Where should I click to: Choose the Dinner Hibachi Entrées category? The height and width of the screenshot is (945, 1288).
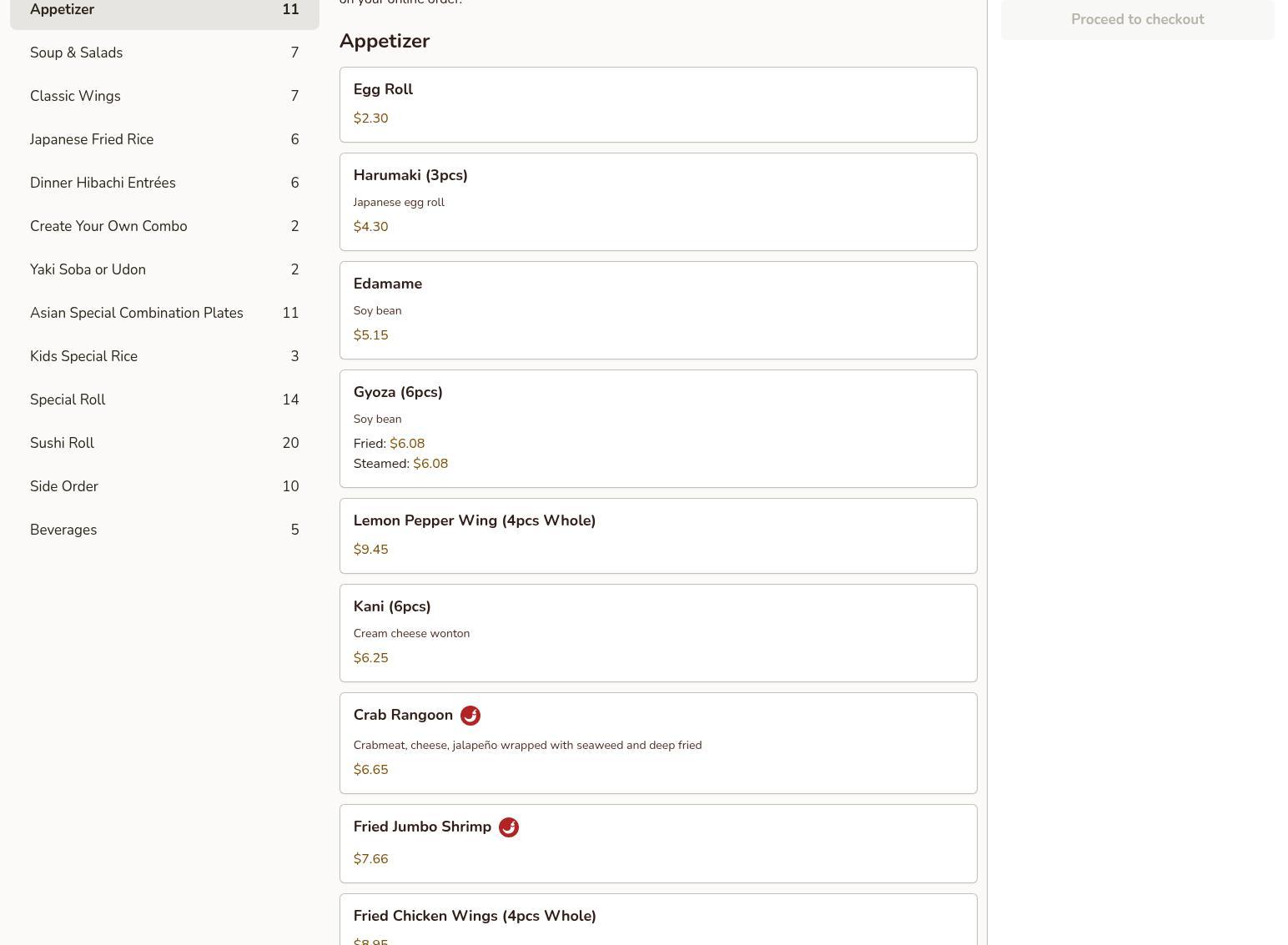pos(164,183)
